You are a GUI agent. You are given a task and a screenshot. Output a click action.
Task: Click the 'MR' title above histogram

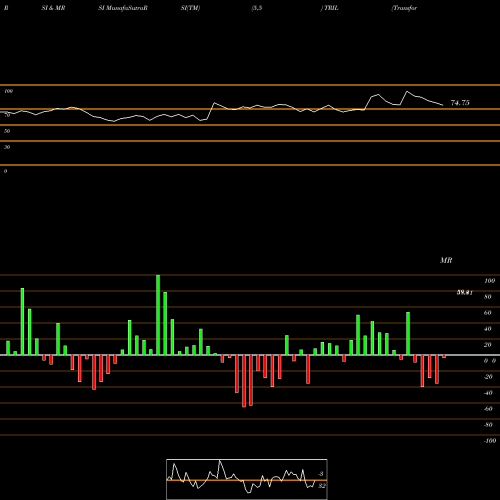coord(446,260)
